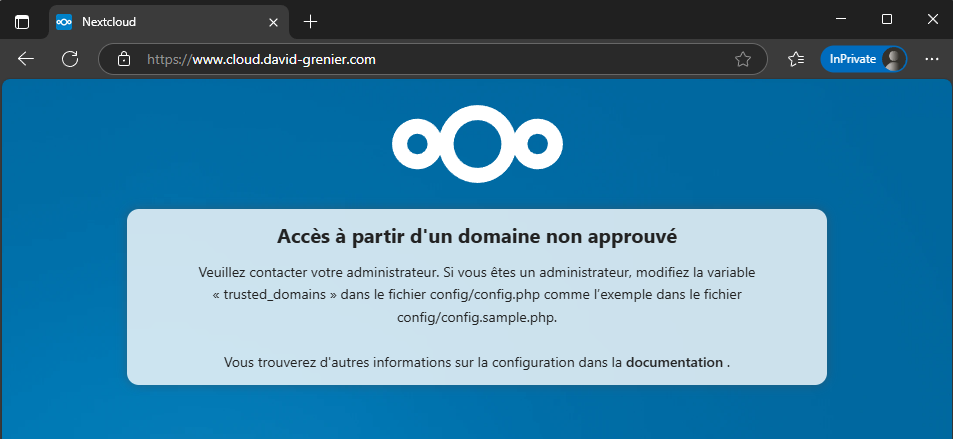This screenshot has width=953, height=439.
Task: Close the browser window
Action: tap(930, 20)
